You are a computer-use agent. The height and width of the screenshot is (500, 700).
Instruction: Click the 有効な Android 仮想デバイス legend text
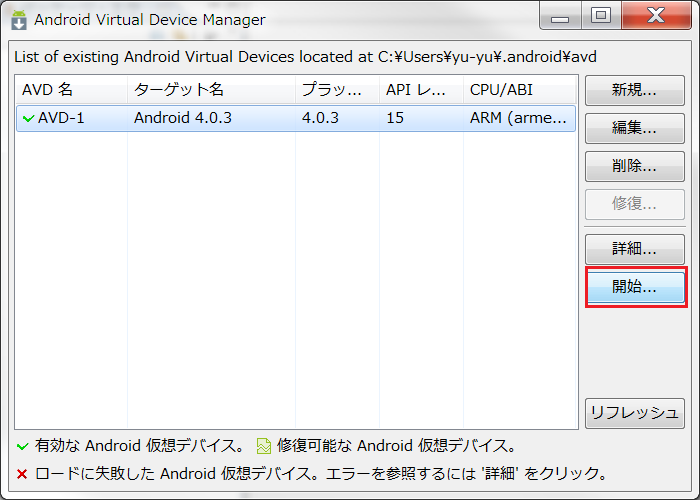[139, 446]
